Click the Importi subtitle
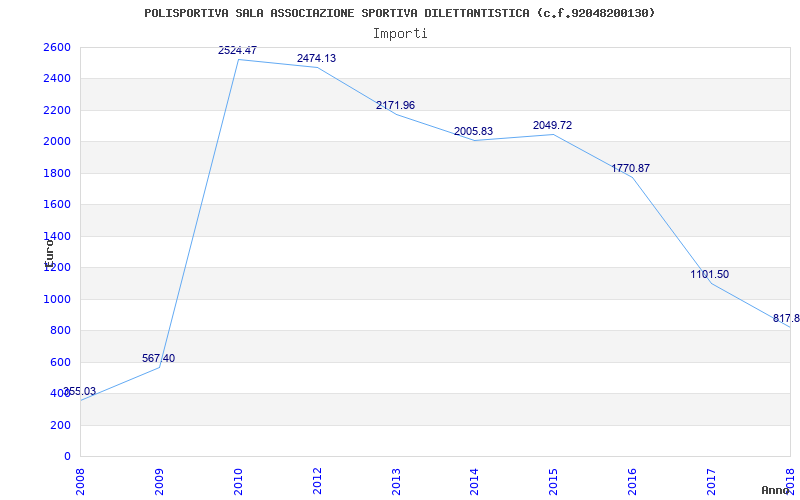The height and width of the screenshot is (500, 800). click(x=400, y=34)
